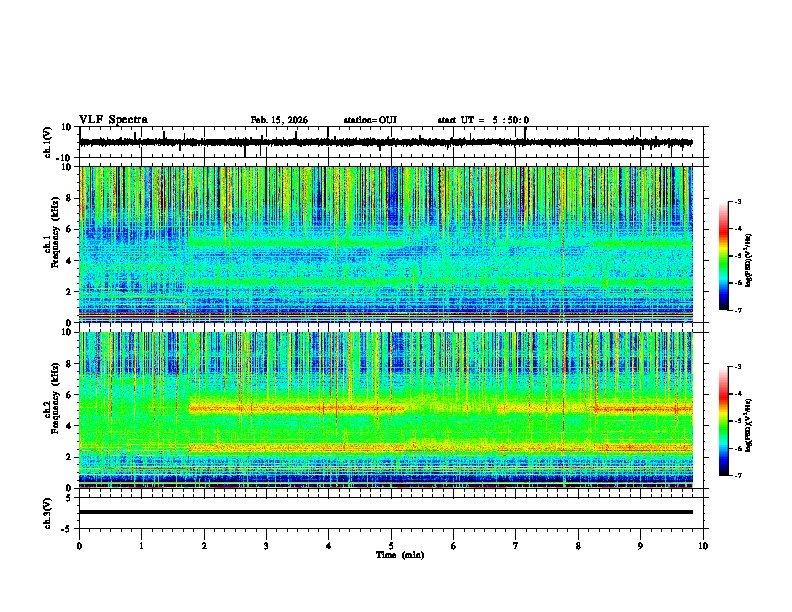Click the "4" kHz tick on ch.1 frequency axis
The width and height of the screenshot is (792, 612).
[70, 261]
